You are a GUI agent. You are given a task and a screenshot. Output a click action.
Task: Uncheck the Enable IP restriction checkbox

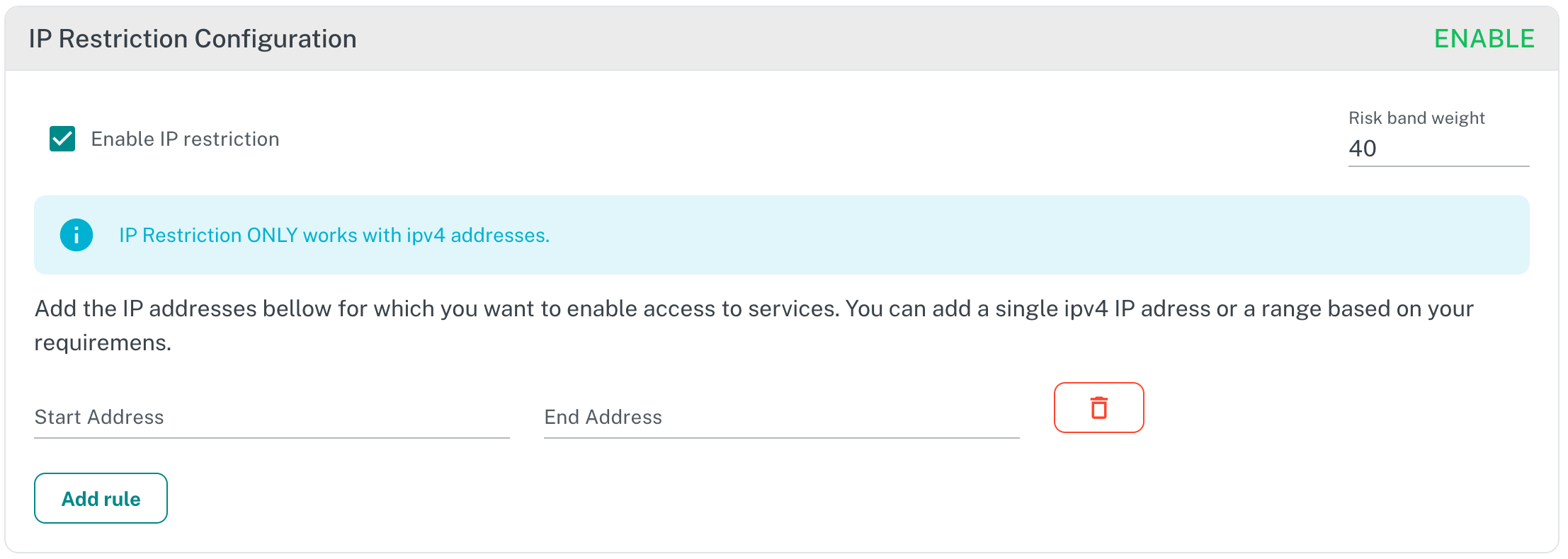coord(62,139)
